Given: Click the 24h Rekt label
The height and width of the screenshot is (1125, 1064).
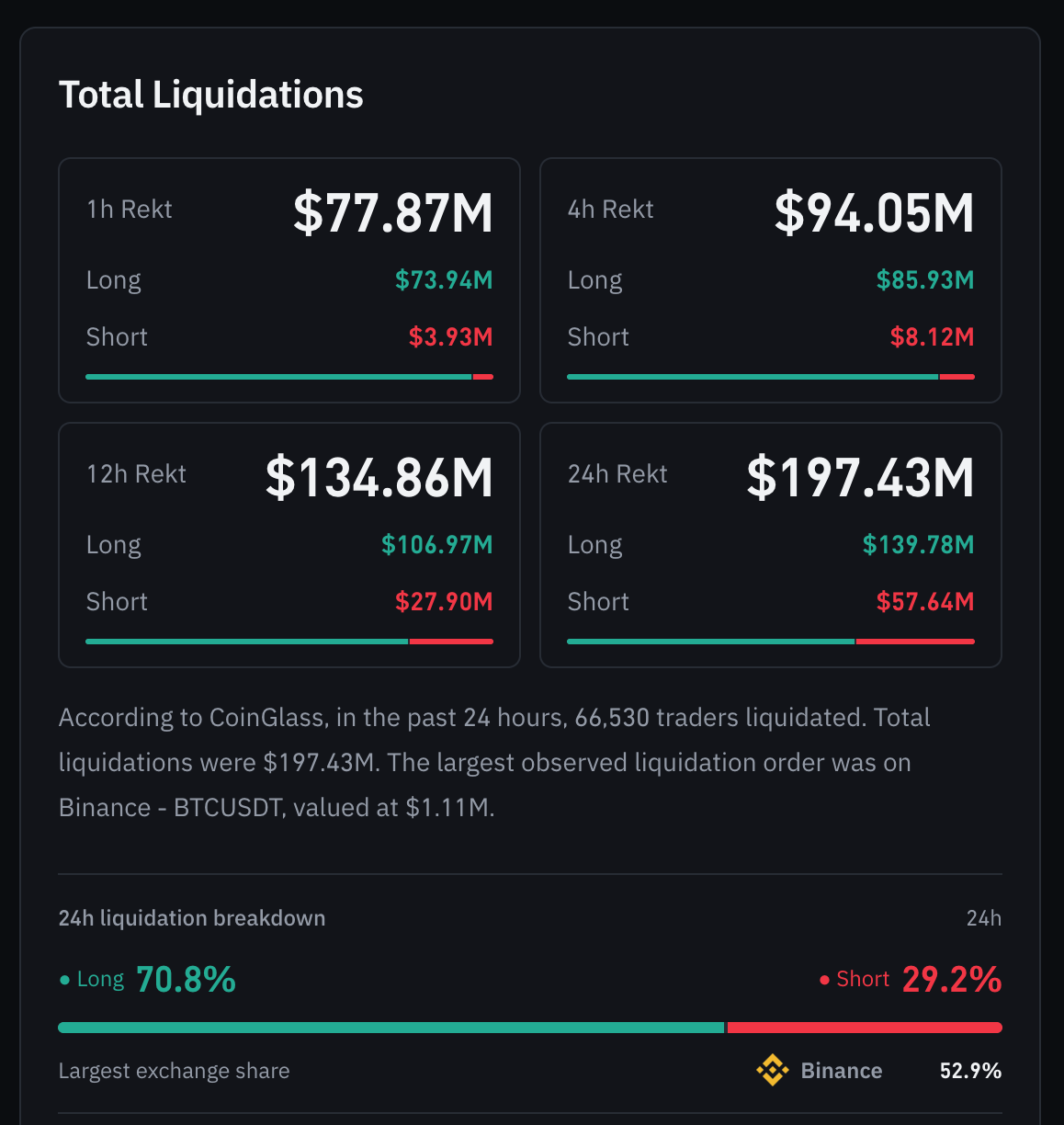Looking at the screenshot, I should pos(617,474).
